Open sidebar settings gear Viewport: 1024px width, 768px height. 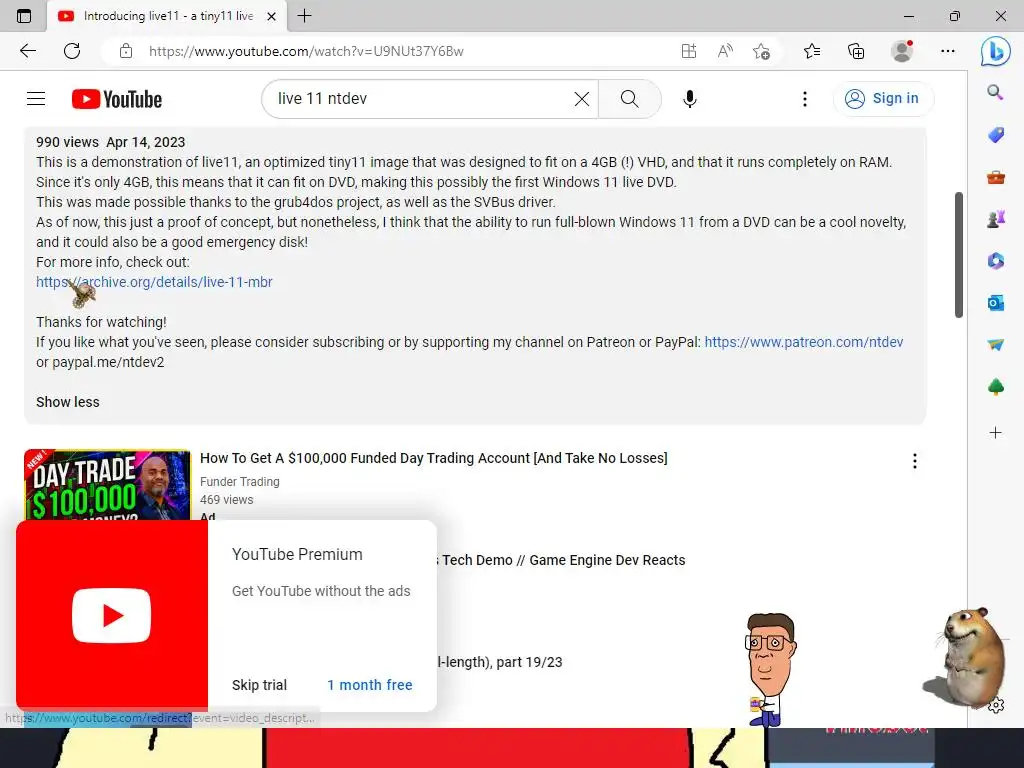pos(995,705)
